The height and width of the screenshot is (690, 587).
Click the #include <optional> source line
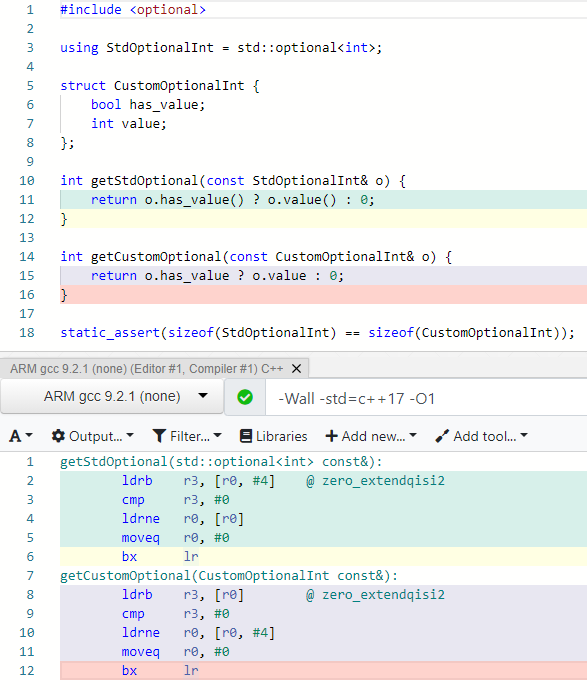(133, 10)
